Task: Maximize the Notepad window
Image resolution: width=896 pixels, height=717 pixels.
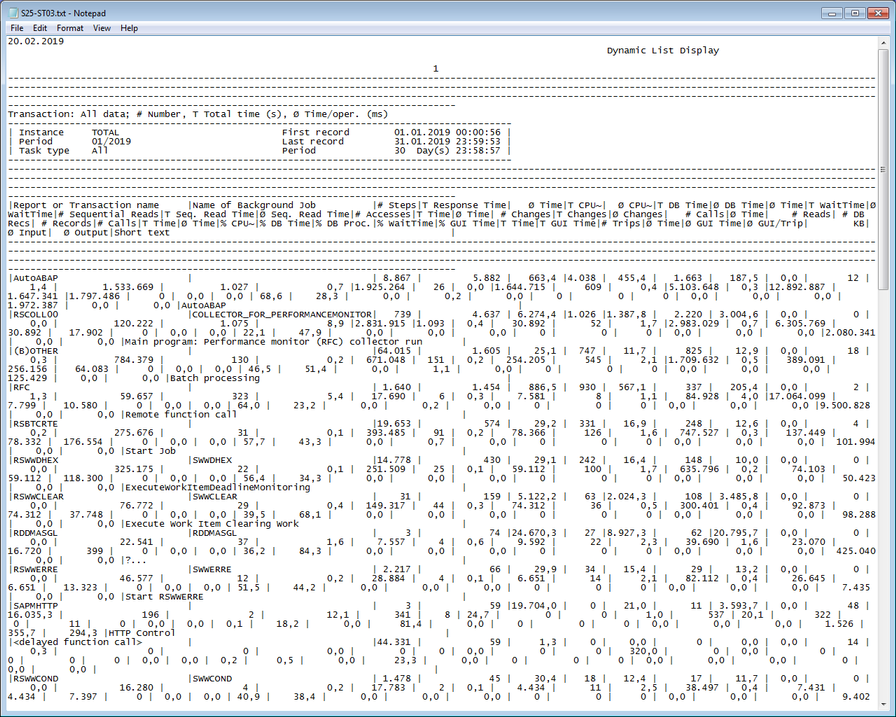Action: coord(855,12)
